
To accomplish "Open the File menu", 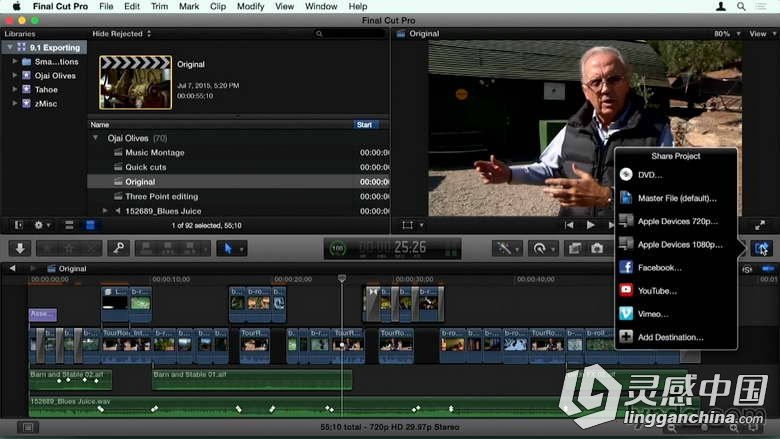I will 106,6.
